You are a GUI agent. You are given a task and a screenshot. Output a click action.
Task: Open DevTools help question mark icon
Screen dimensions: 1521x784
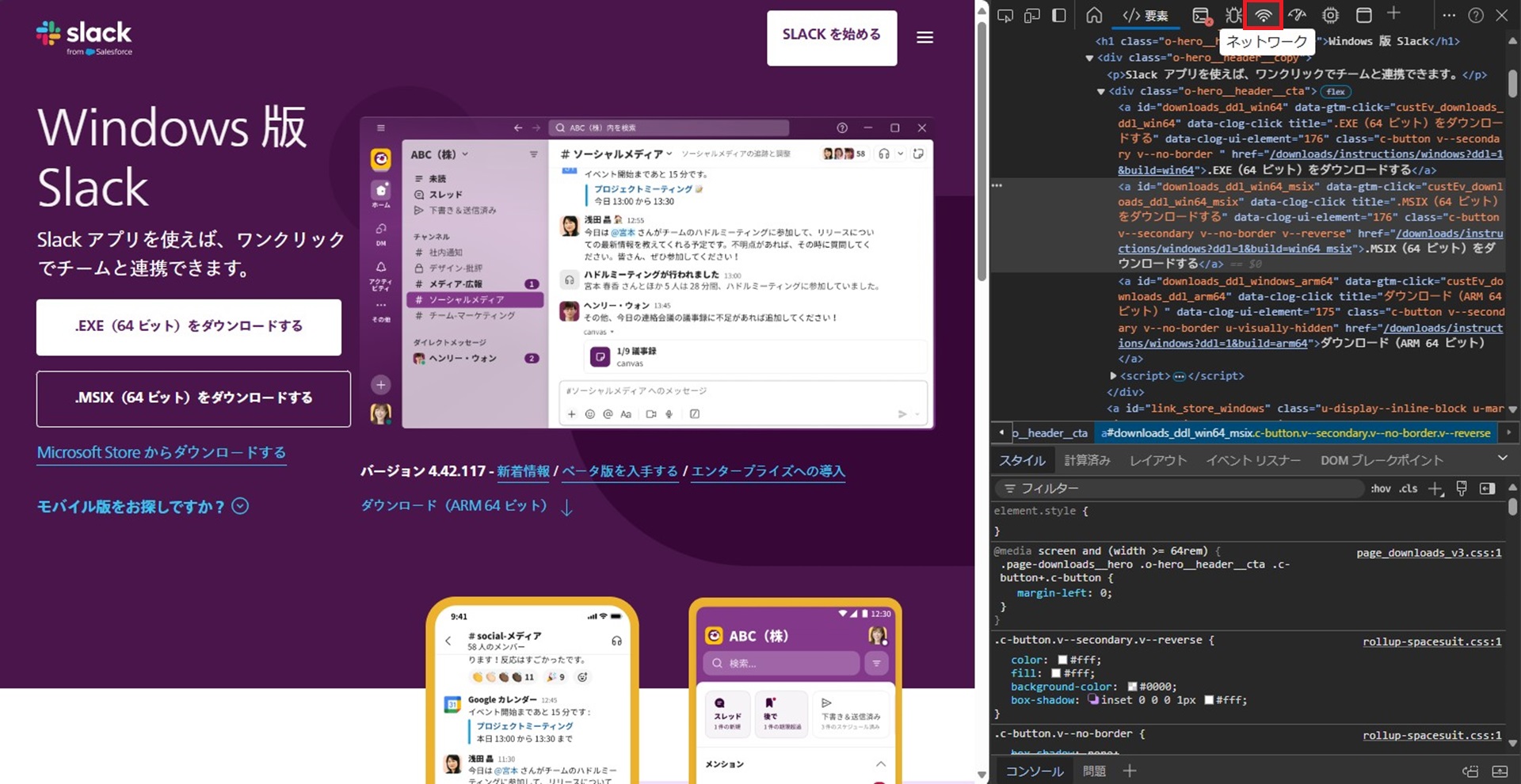pos(1476,15)
